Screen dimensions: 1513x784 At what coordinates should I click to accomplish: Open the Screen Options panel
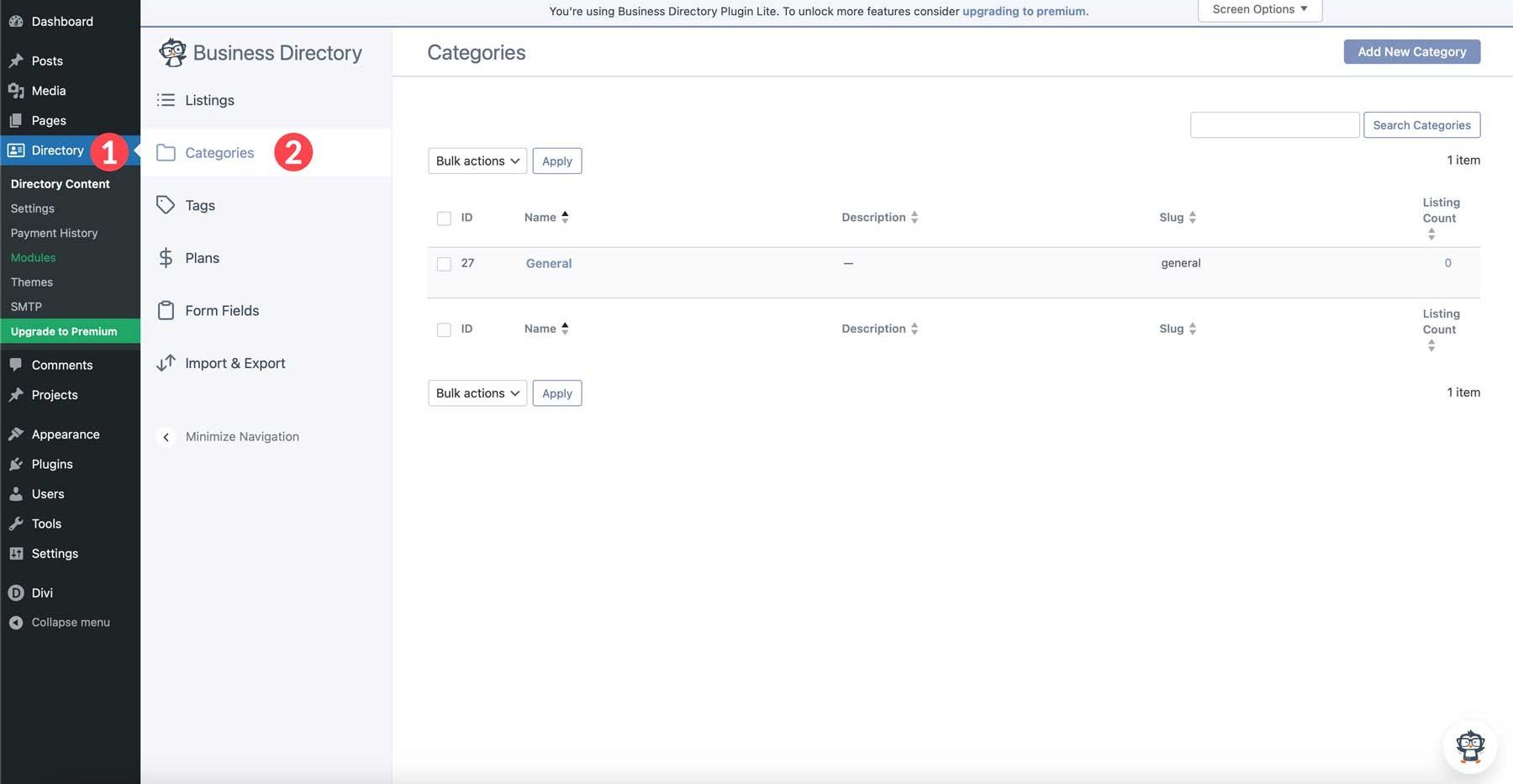1258,8
